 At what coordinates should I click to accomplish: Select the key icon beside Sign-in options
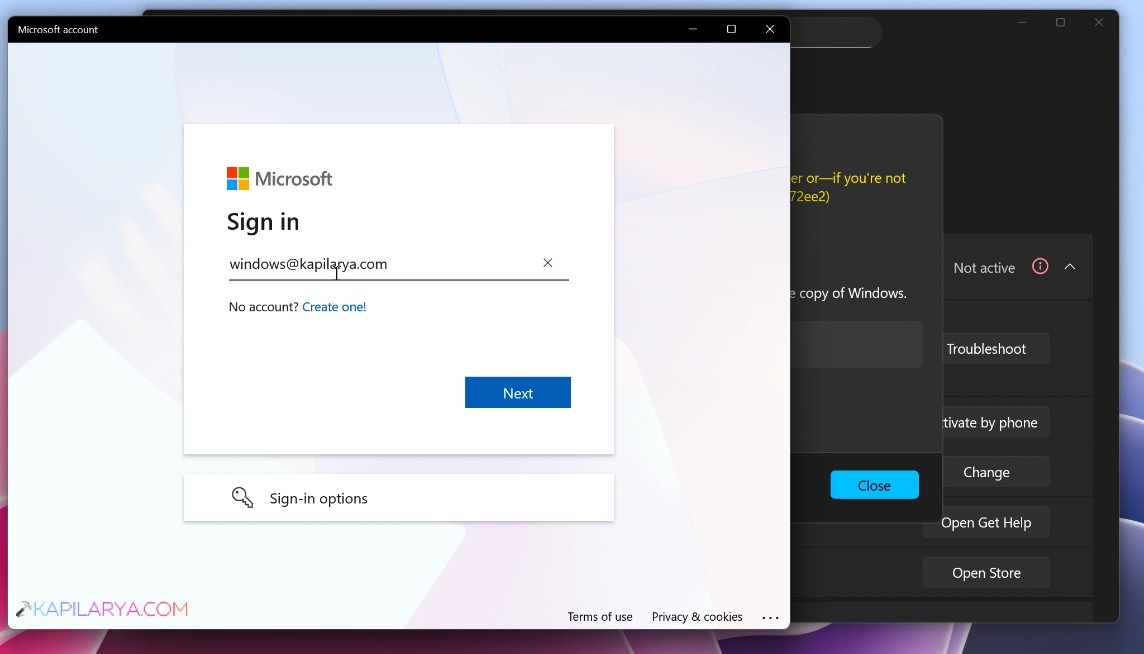242,496
